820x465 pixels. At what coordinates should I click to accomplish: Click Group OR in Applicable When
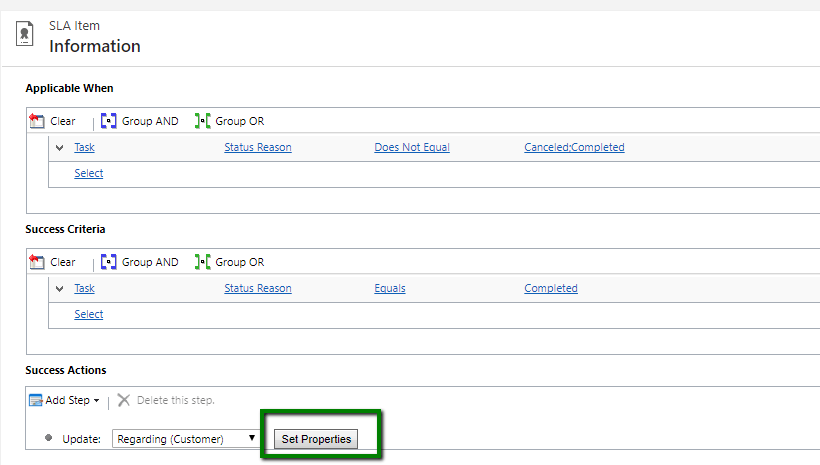(x=230, y=121)
